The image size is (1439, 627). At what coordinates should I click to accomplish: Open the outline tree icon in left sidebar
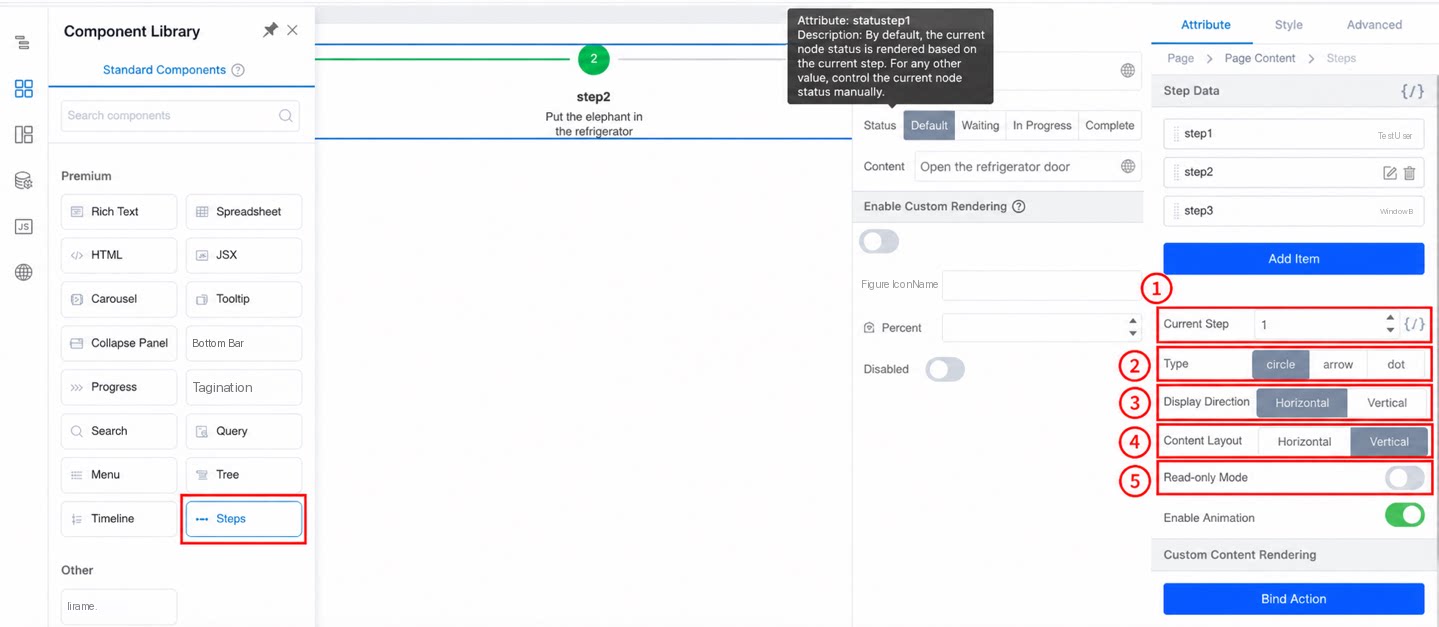click(x=23, y=43)
